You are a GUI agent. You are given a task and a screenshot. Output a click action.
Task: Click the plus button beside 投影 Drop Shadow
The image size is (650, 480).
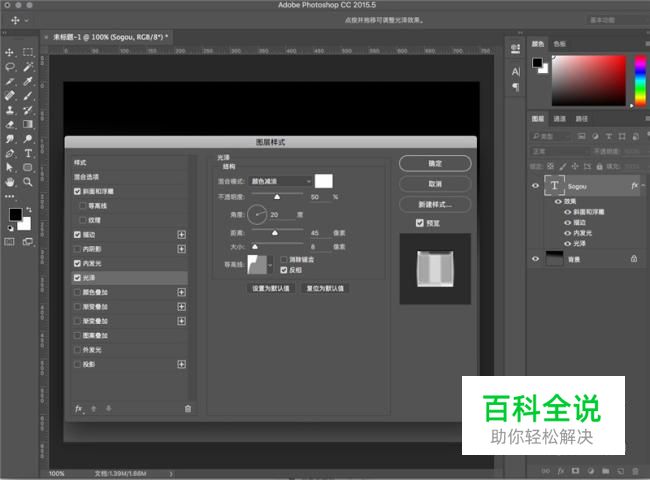click(182, 364)
